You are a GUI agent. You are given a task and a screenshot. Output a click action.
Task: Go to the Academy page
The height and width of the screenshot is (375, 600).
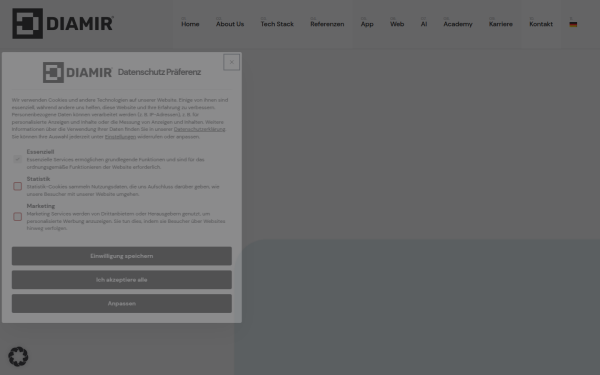click(458, 24)
